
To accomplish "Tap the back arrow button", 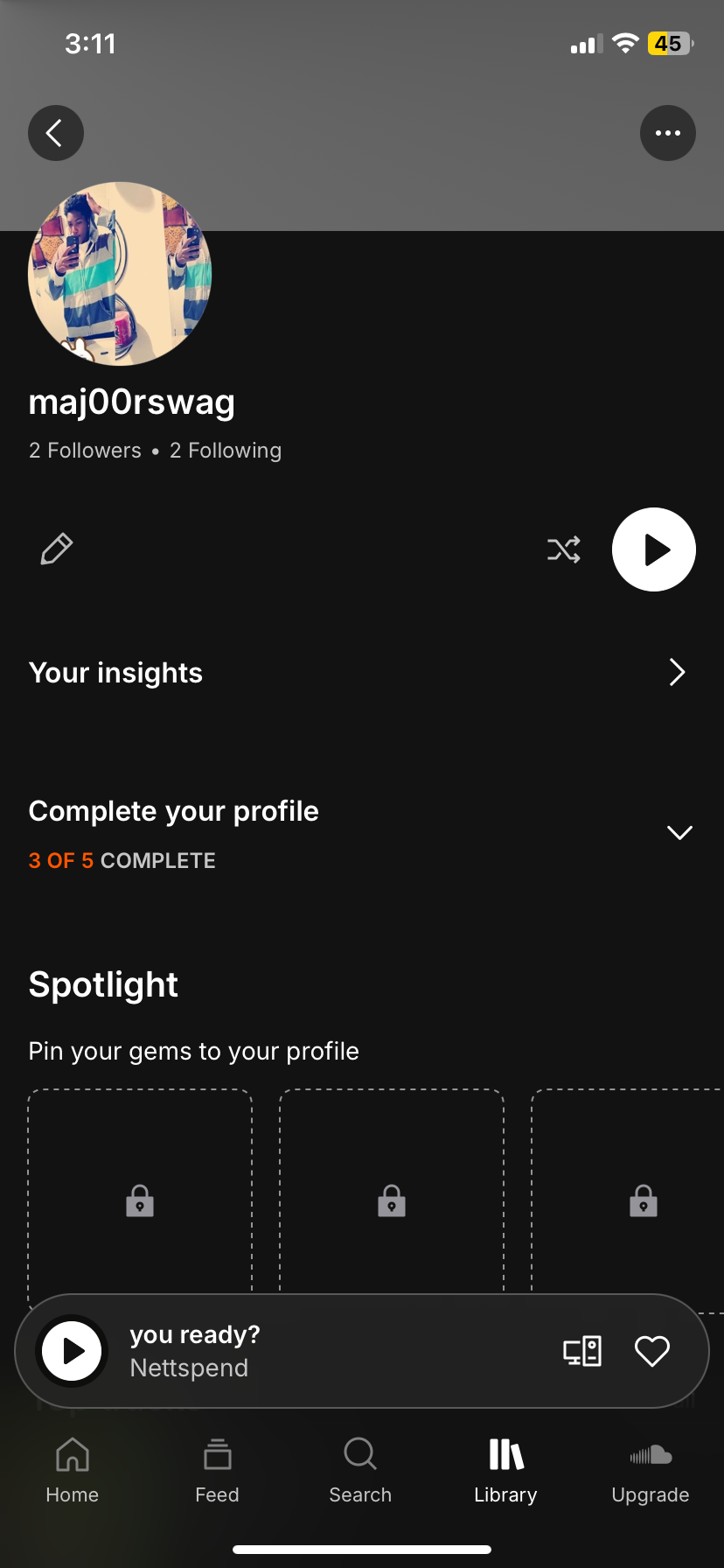I will [x=56, y=133].
